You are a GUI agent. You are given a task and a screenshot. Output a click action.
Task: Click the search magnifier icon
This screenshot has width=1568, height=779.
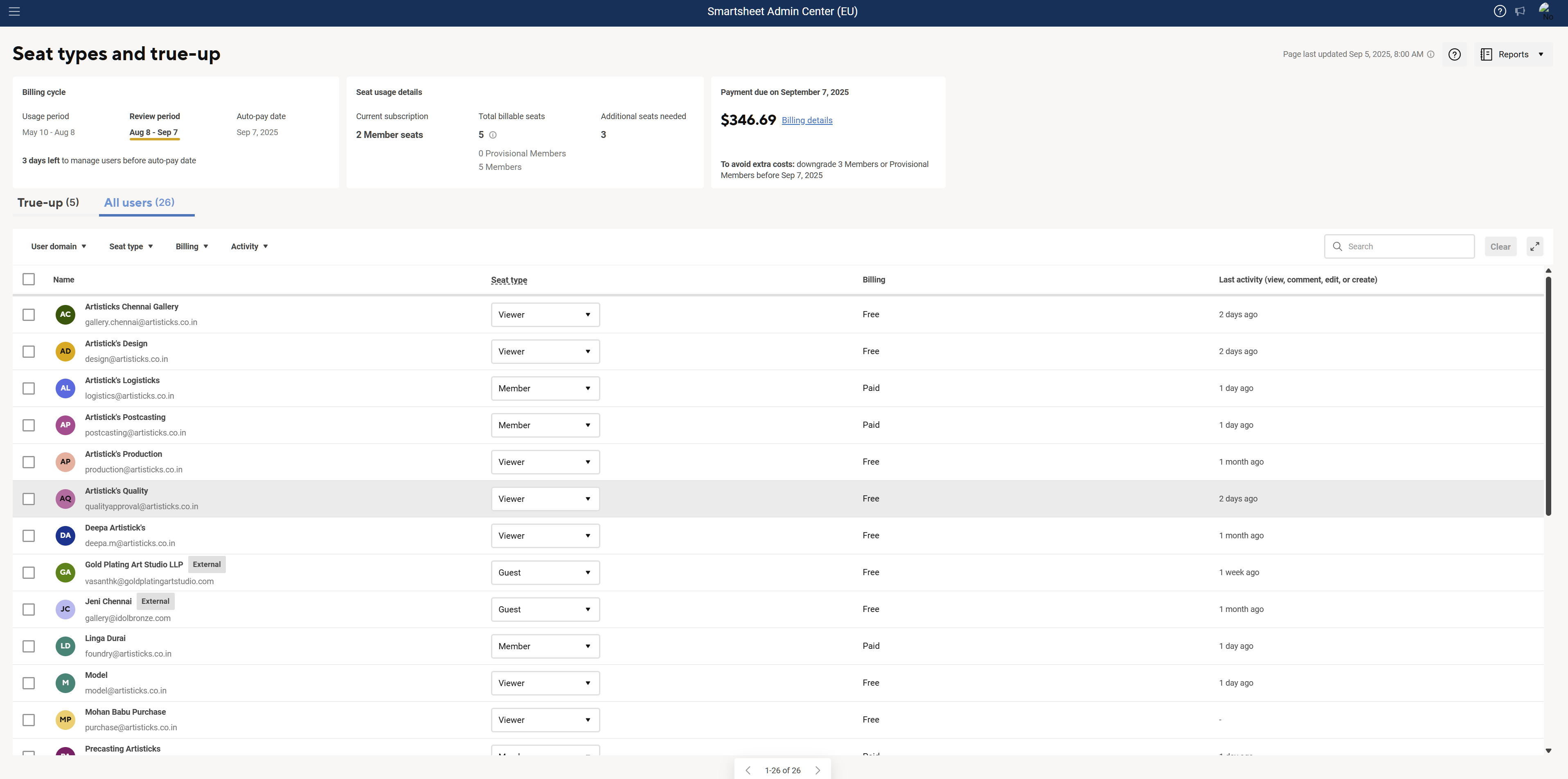[x=1337, y=246]
